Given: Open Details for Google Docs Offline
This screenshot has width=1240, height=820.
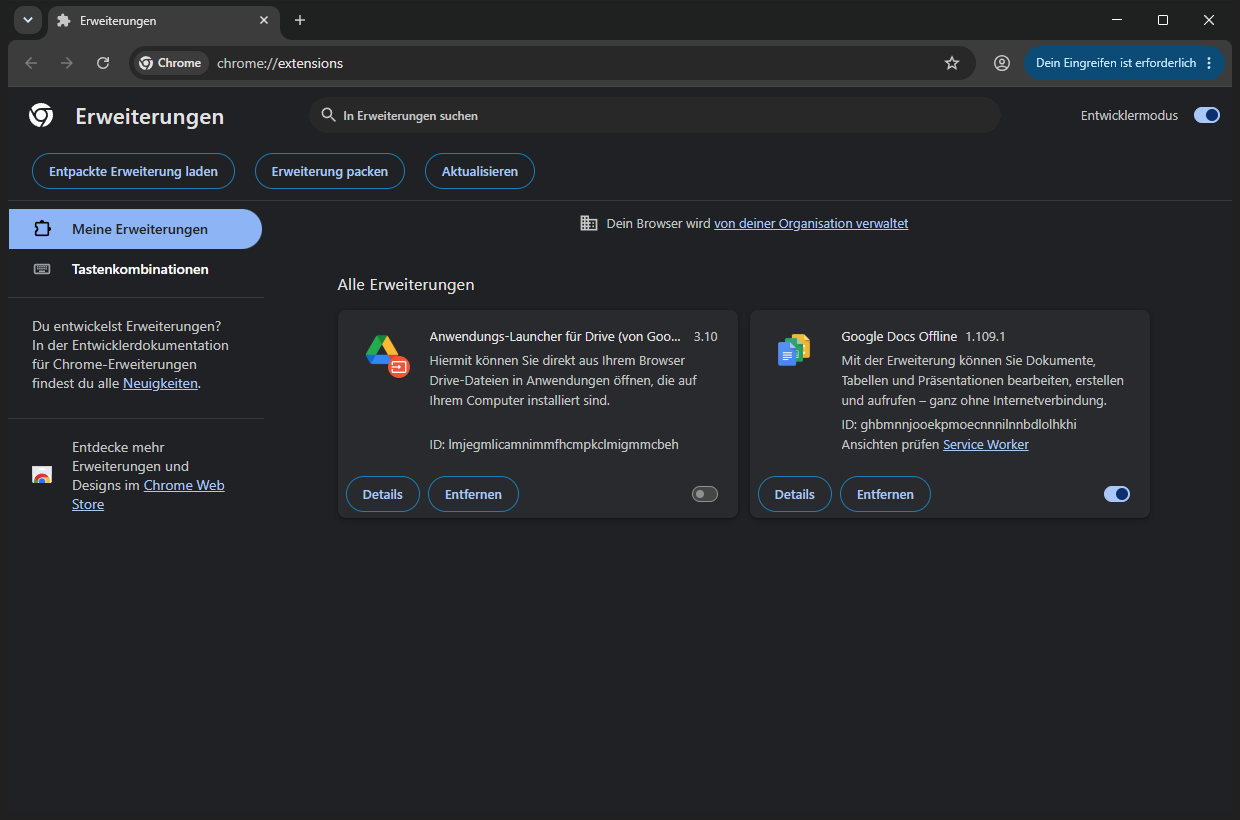Looking at the screenshot, I should [x=795, y=494].
